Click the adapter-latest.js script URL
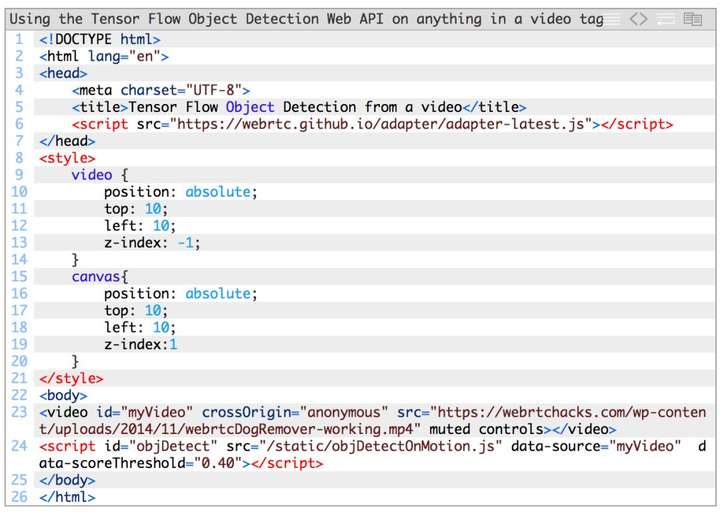720x512 pixels. [381, 124]
